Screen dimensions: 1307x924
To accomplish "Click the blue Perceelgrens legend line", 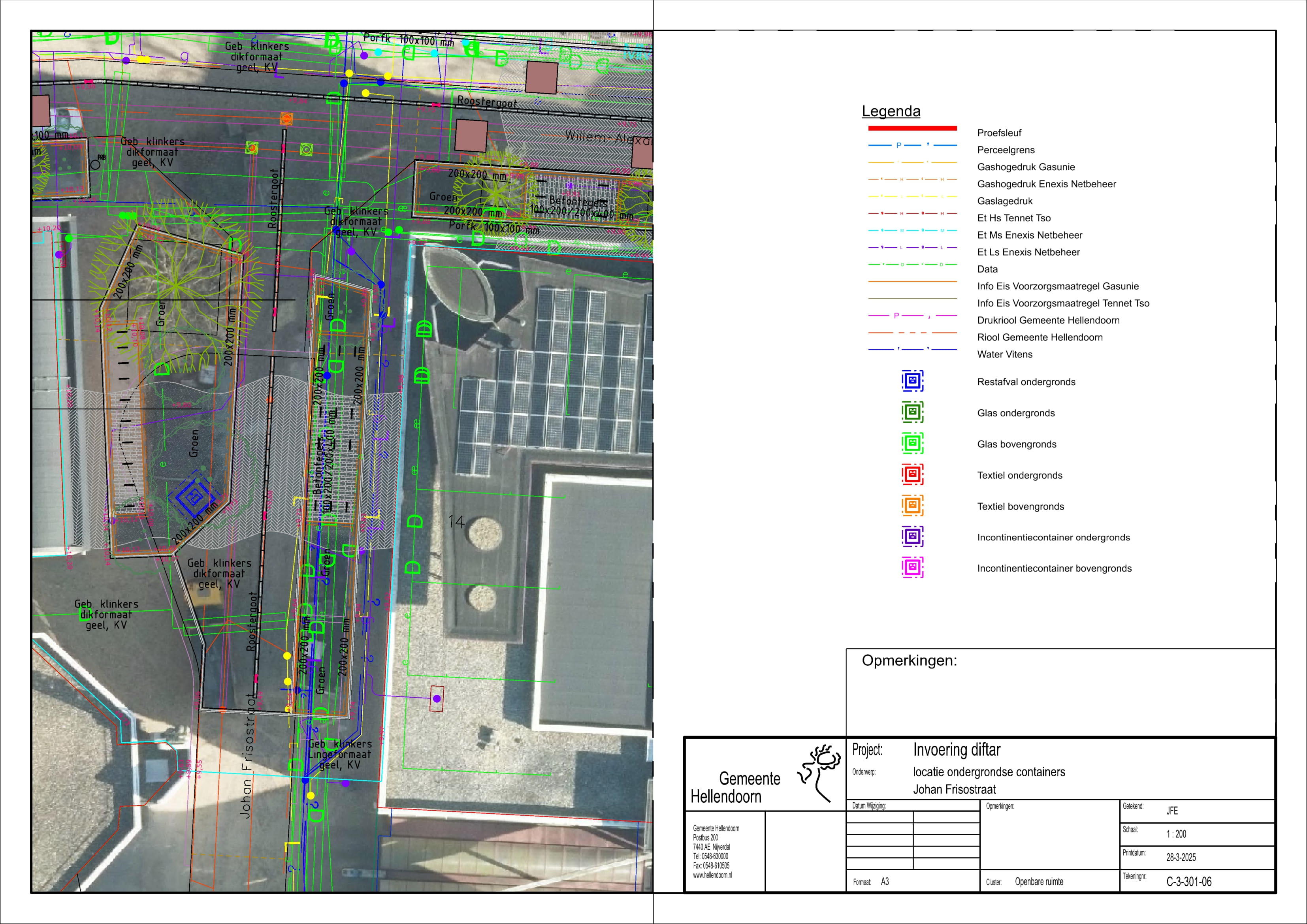I will coord(912,145).
